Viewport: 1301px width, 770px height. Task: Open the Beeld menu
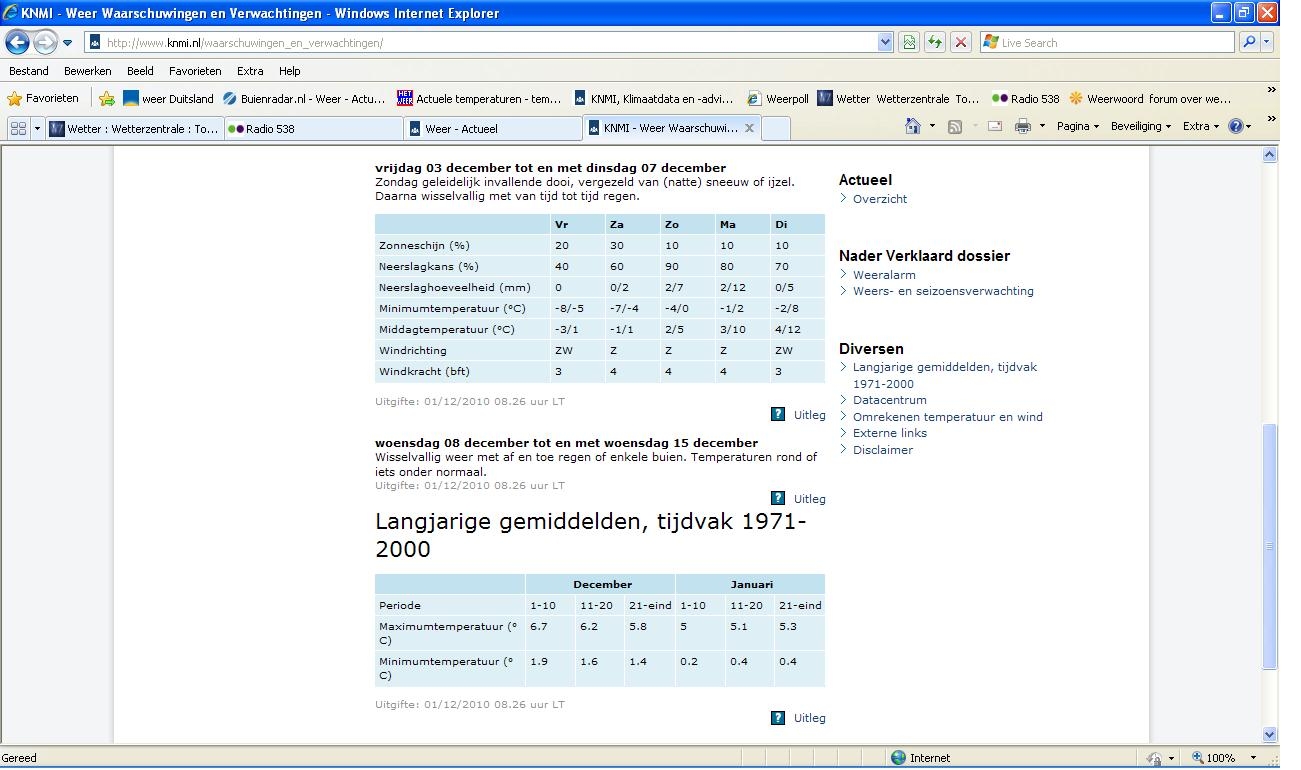point(140,71)
